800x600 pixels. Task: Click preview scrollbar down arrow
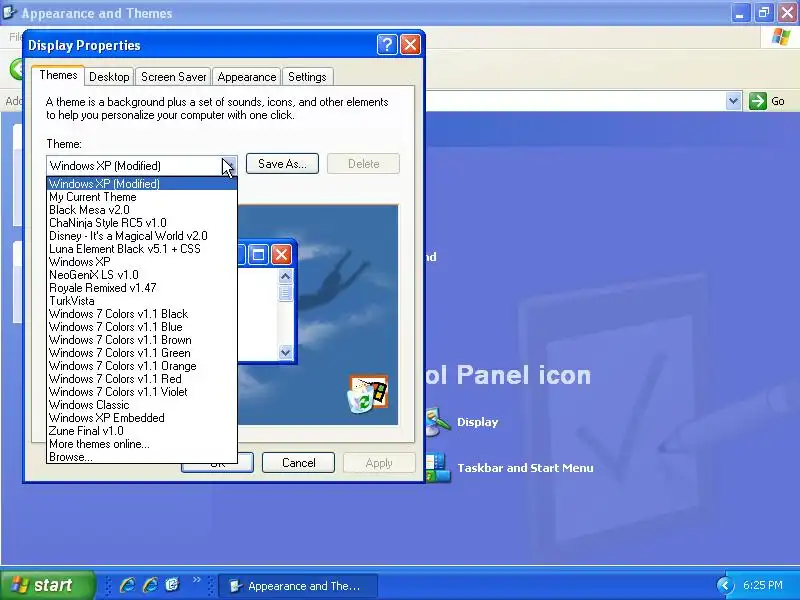285,352
